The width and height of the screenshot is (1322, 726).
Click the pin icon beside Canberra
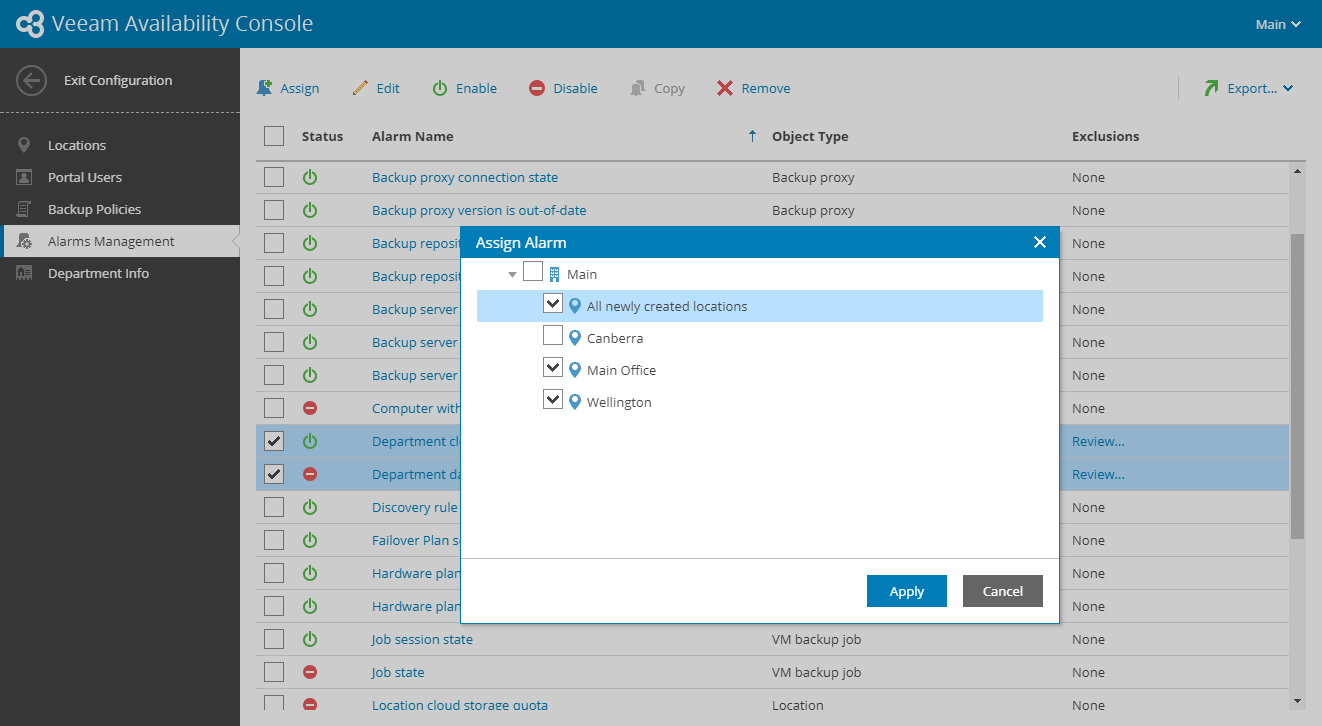[x=575, y=338]
